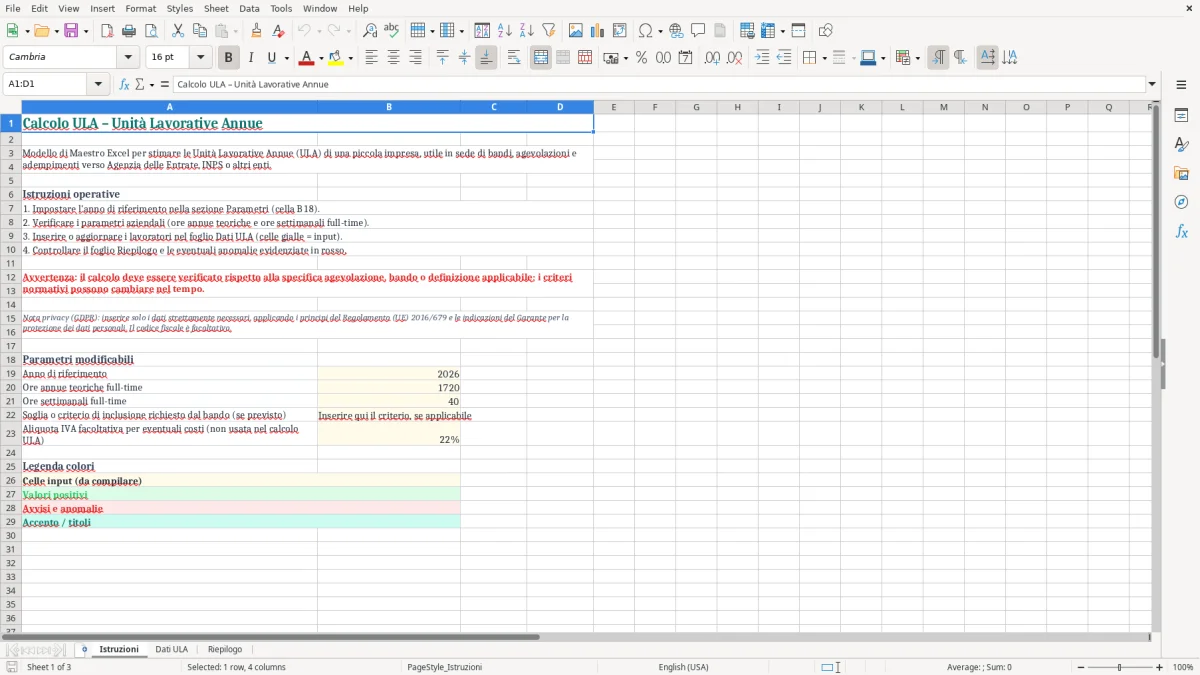Switch to the Dati ULA sheet tab
Screen dimensions: 1200x675
171,649
